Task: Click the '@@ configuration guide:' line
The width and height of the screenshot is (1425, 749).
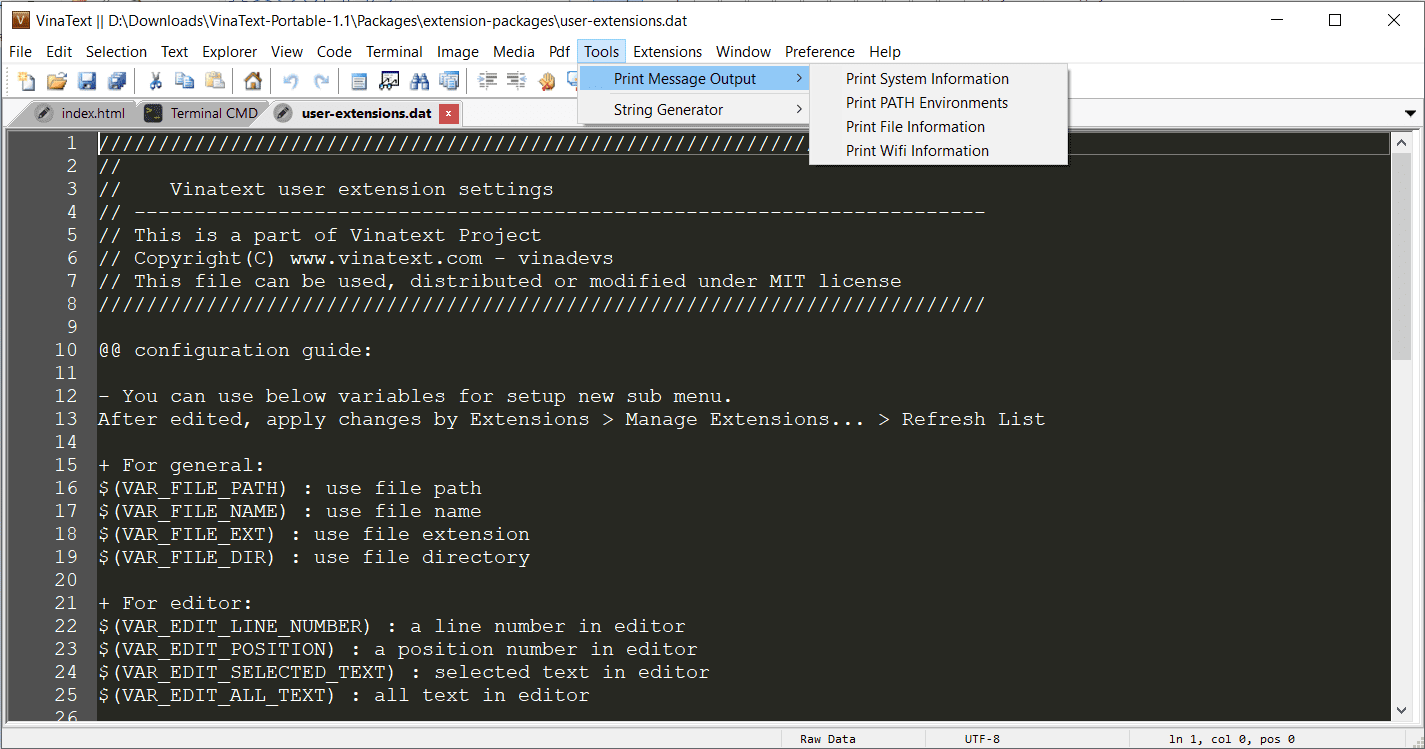Action: pyautogui.click(x=235, y=350)
